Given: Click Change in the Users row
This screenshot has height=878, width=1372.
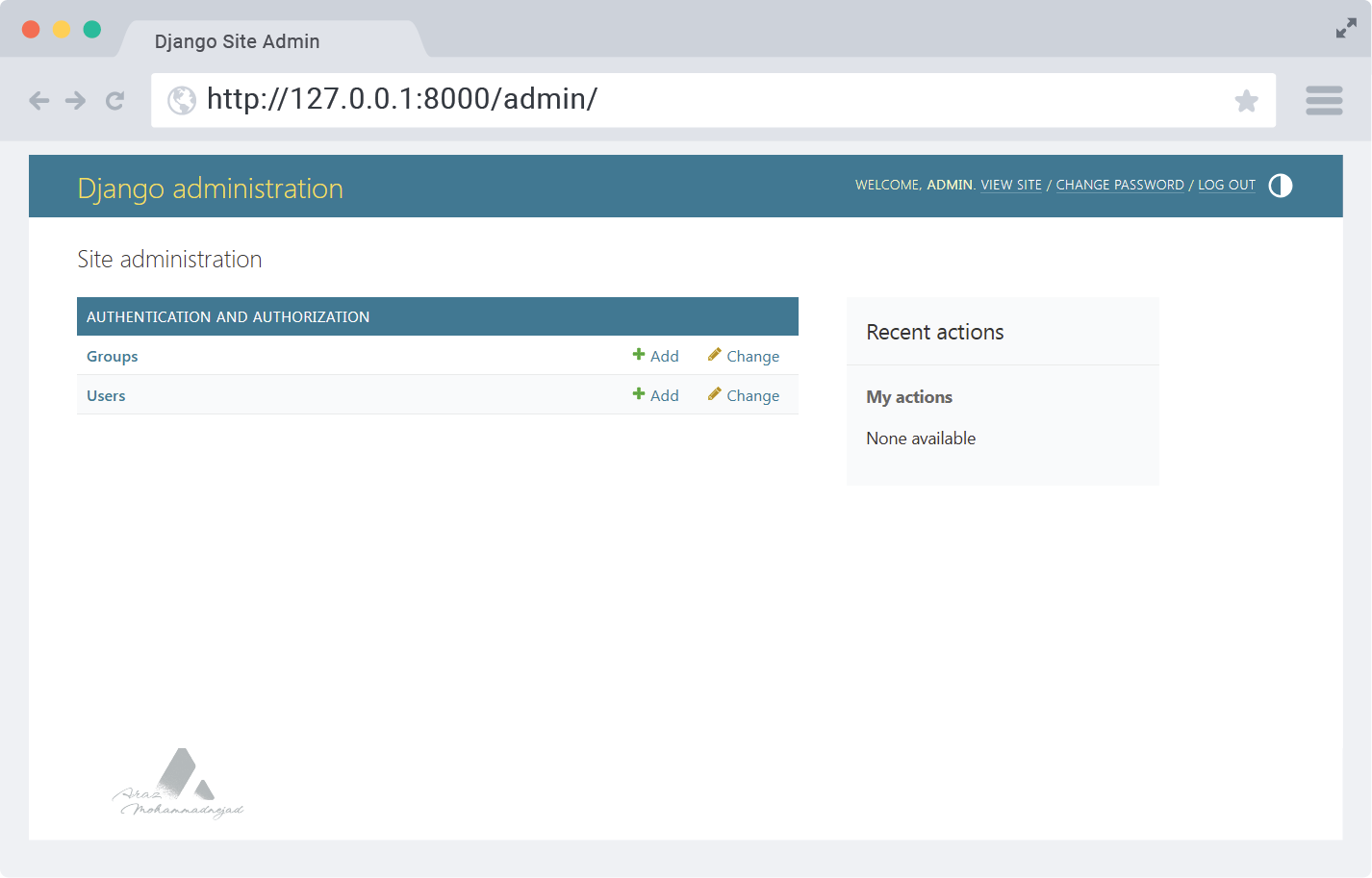Looking at the screenshot, I should (744, 395).
